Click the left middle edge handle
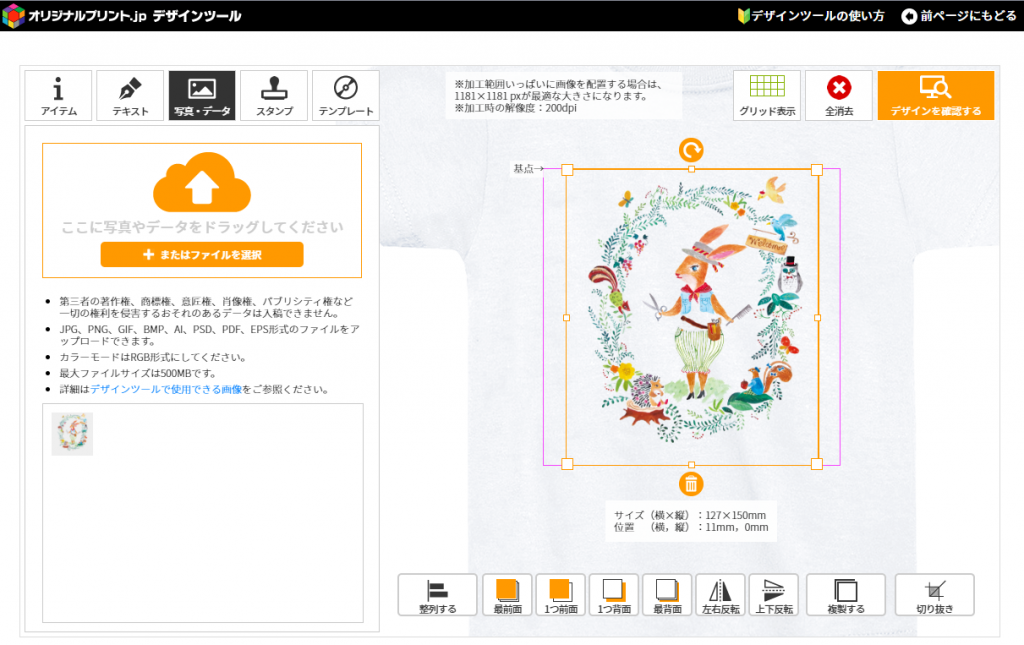 [x=566, y=318]
